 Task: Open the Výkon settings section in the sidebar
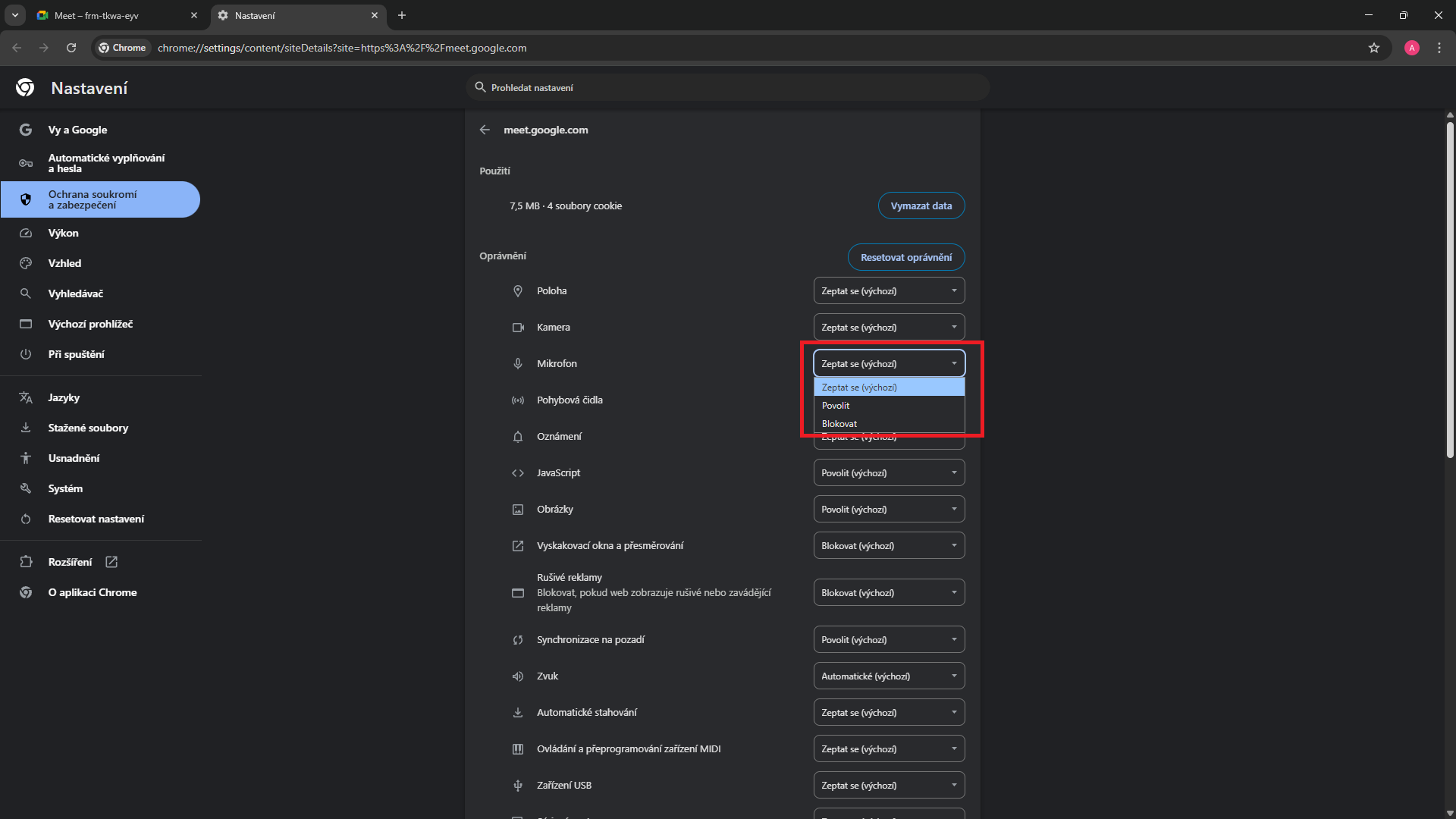click(64, 233)
